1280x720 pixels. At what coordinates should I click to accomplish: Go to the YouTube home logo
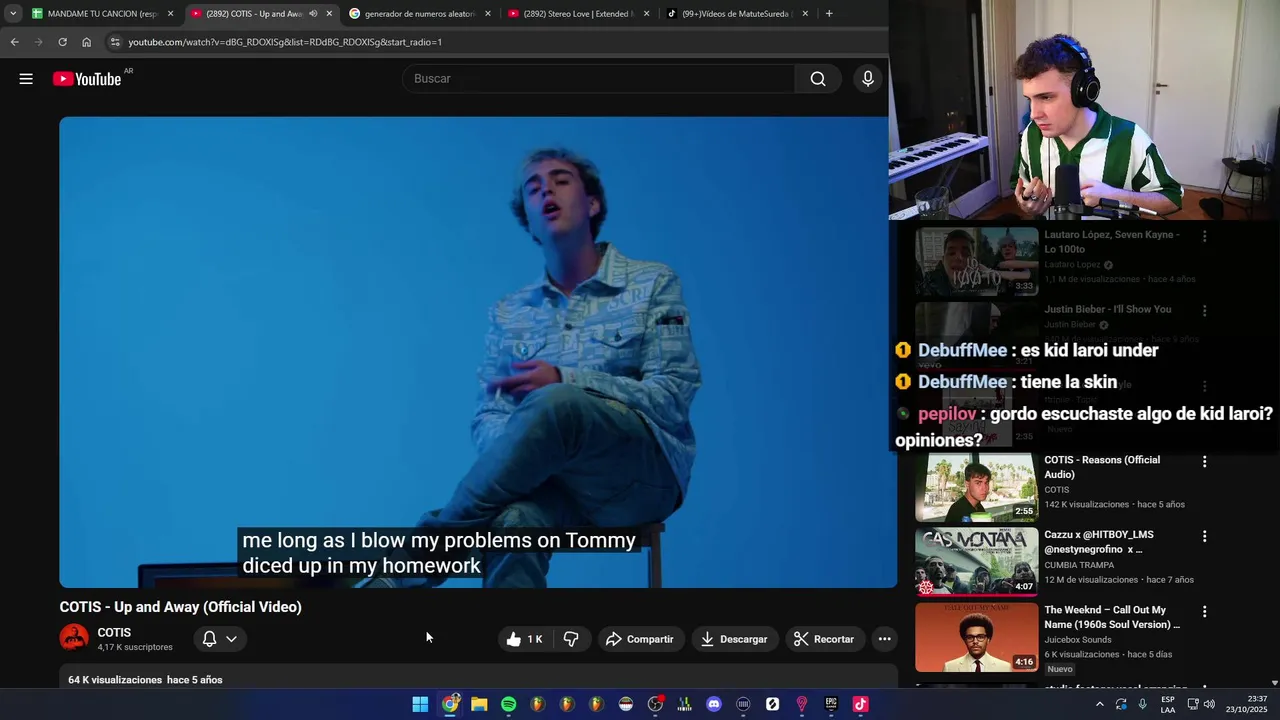[x=87, y=79]
